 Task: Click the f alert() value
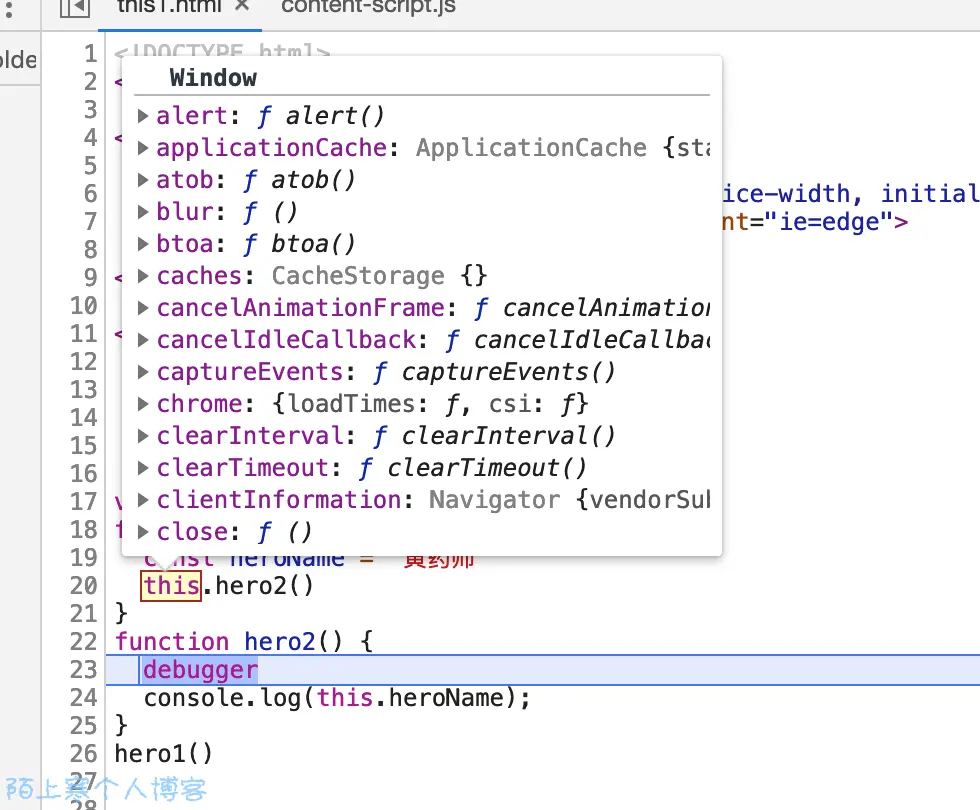click(321, 116)
